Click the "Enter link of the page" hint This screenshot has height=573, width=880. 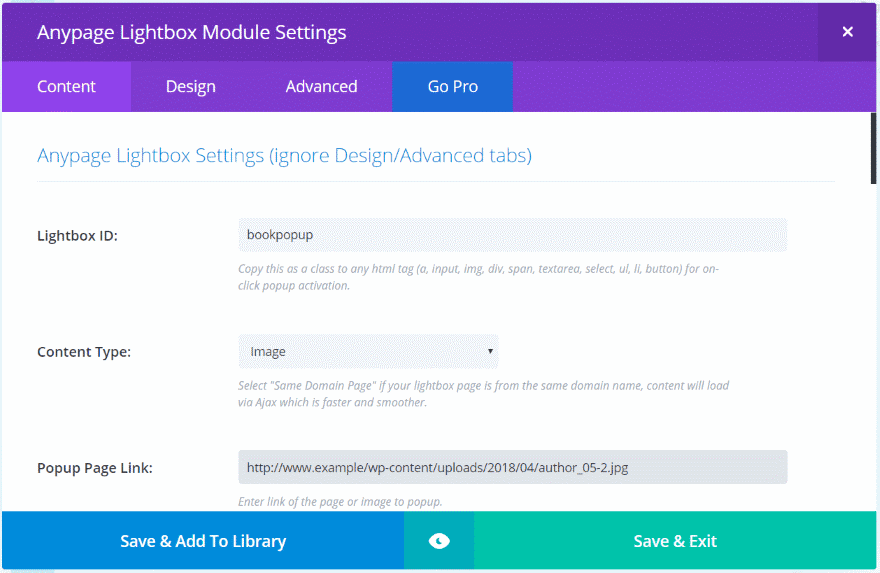click(340, 502)
